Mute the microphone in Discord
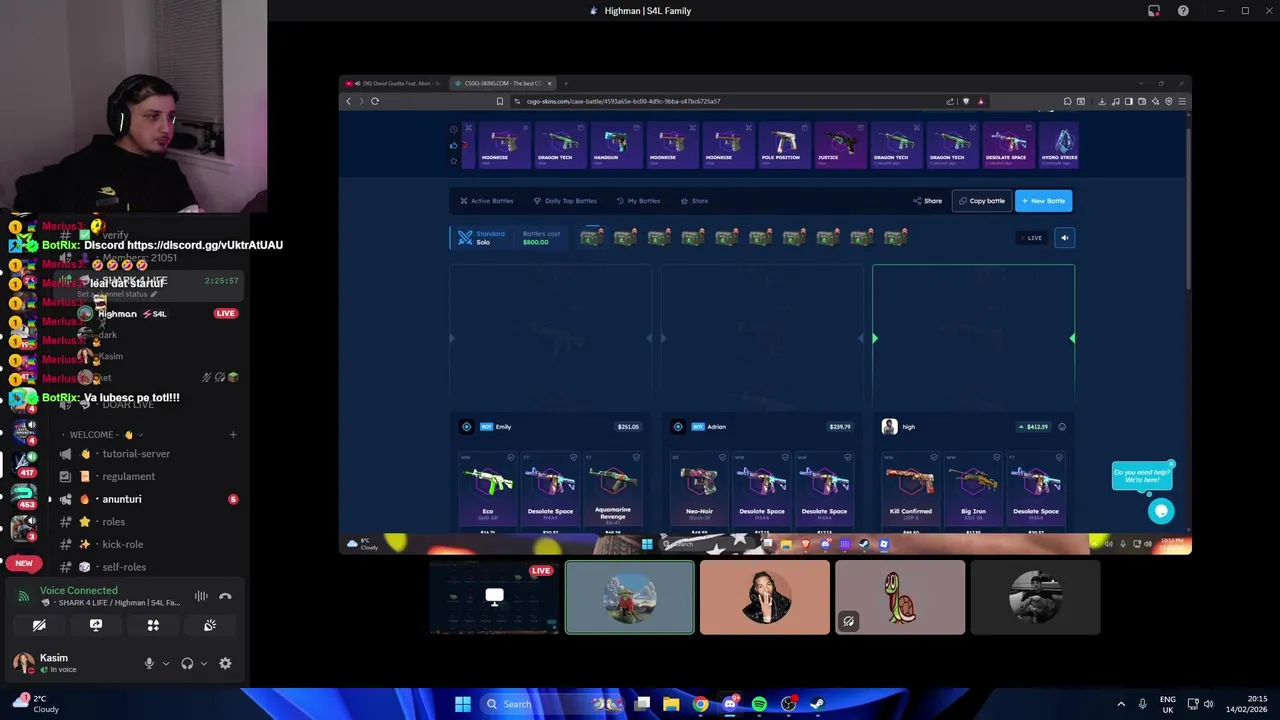Screen dimensions: 1280x720 [149, 663]
